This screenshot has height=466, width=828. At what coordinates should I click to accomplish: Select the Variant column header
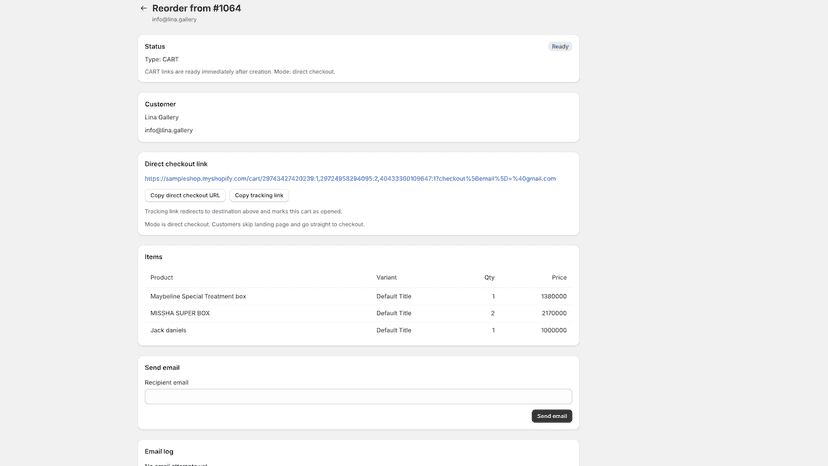(x=387, y=277)
